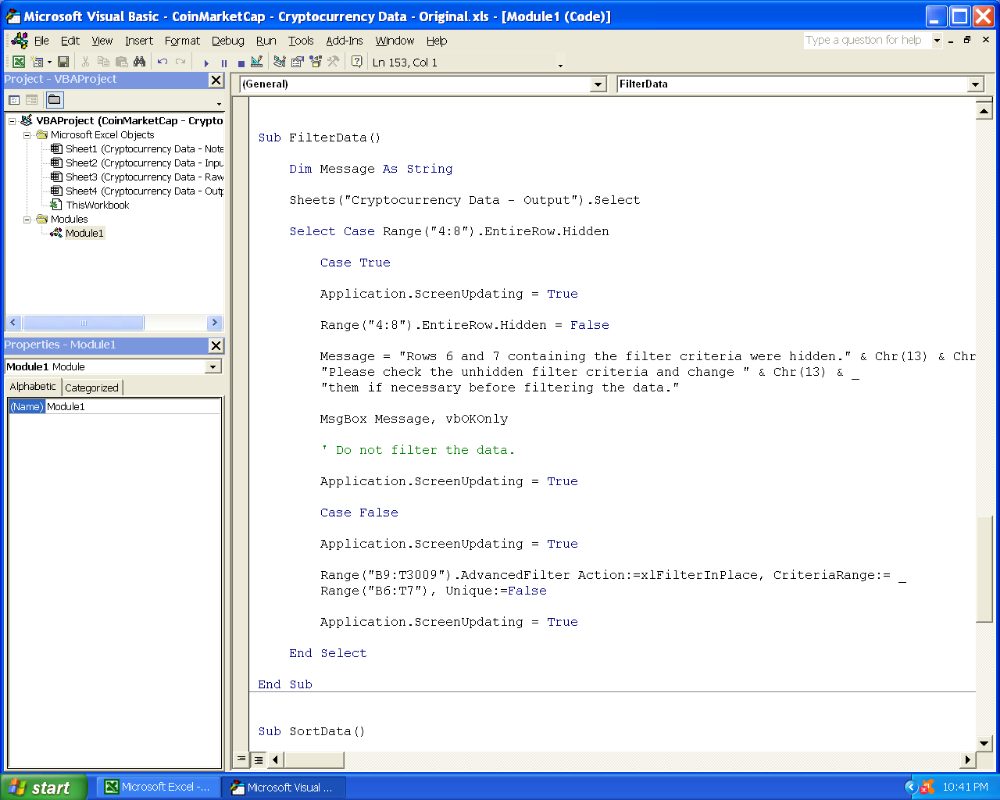Click View Object icon in Project panel
The height and width of the screenshot is (800, 1000).
[x=32, y=100]
